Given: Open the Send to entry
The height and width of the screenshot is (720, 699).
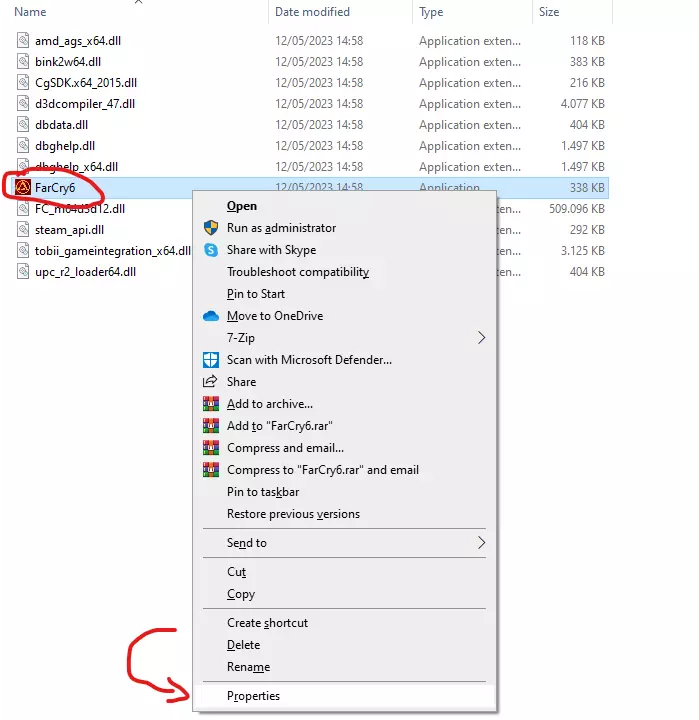Looking at the screenshot, I should (x=344, y=543).
